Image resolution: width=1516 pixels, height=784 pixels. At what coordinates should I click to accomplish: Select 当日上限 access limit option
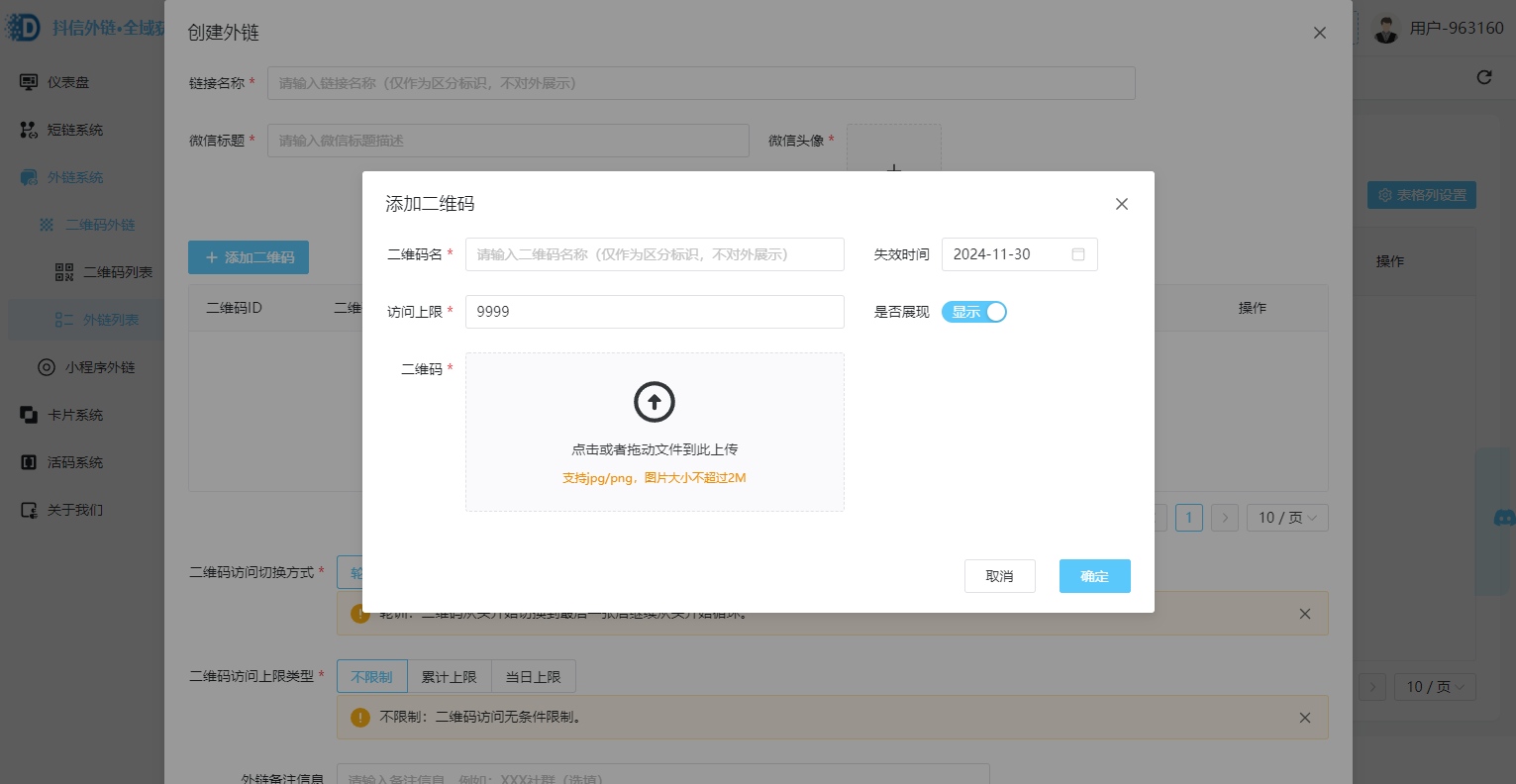pyautogui.click(x=533, y=677)
